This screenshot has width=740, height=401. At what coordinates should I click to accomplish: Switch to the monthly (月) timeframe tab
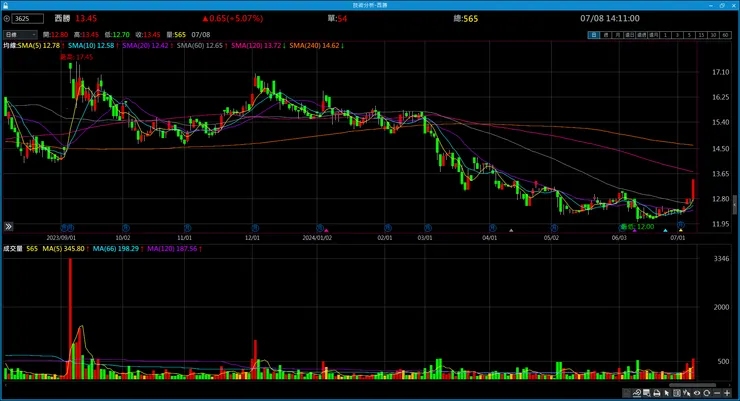coord(618,35)
